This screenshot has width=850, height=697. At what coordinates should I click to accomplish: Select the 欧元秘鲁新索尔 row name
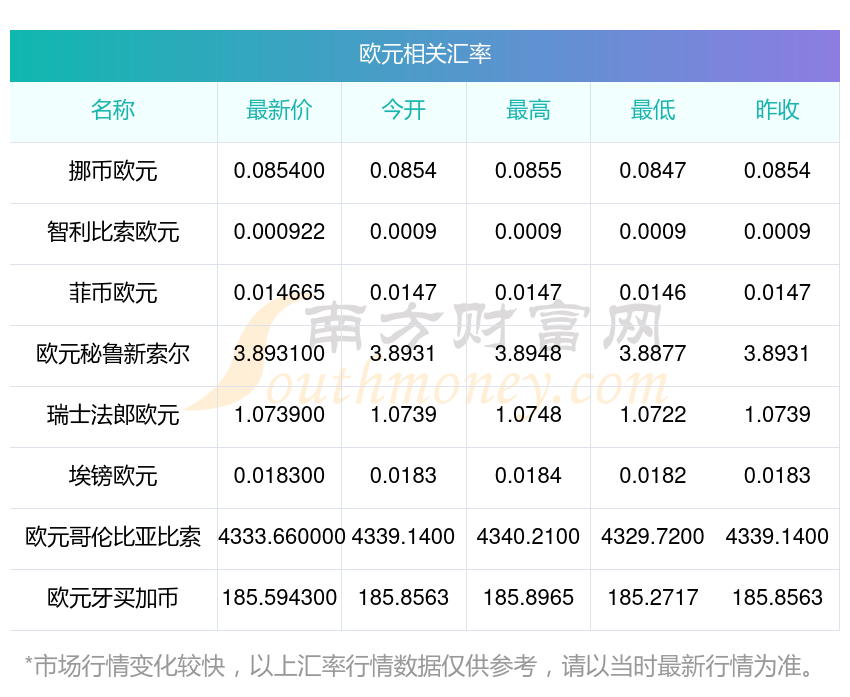click(x=113, y=355)
